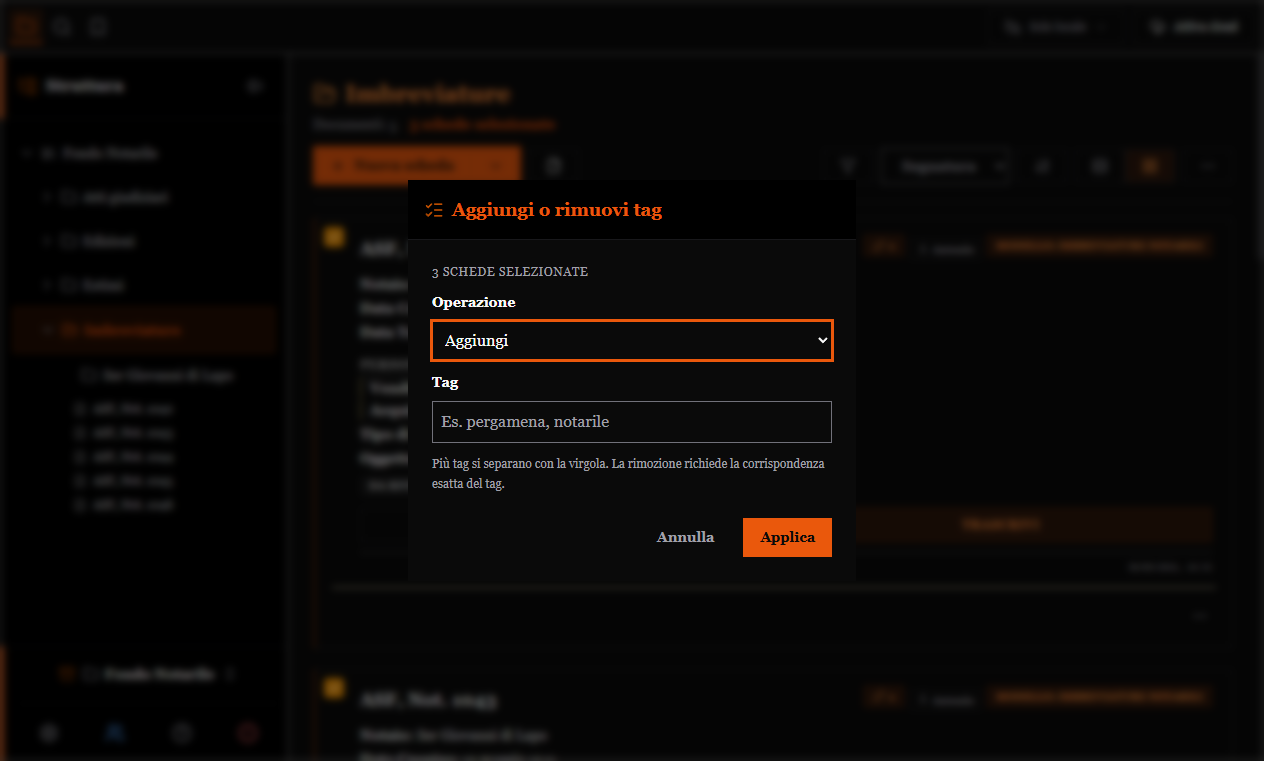The width and height of the screenshot is (1264, 761).
Task: Click the "Tag" field label
Action: [445, 382]
